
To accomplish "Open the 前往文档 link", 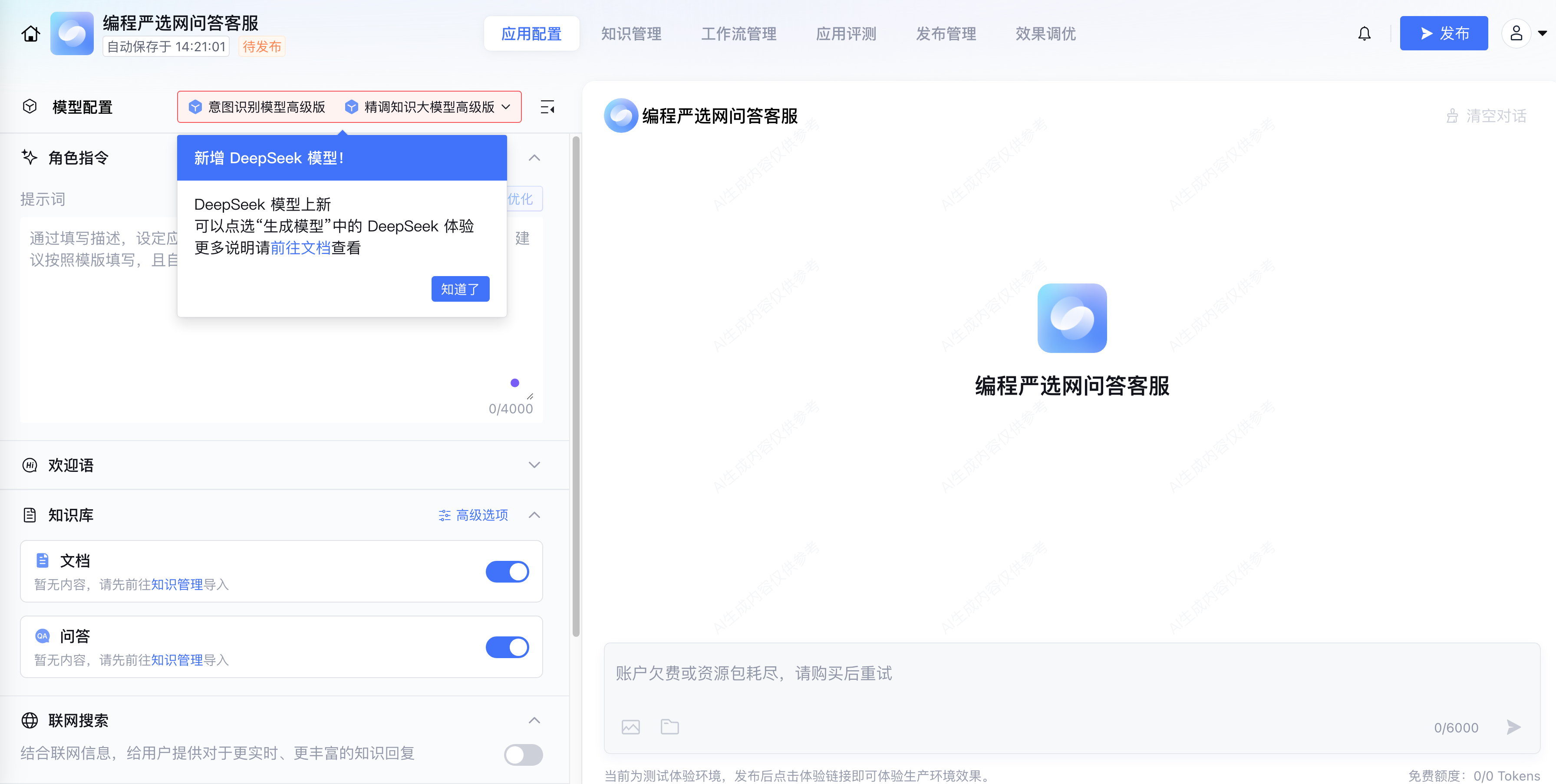I will [300, 247].
